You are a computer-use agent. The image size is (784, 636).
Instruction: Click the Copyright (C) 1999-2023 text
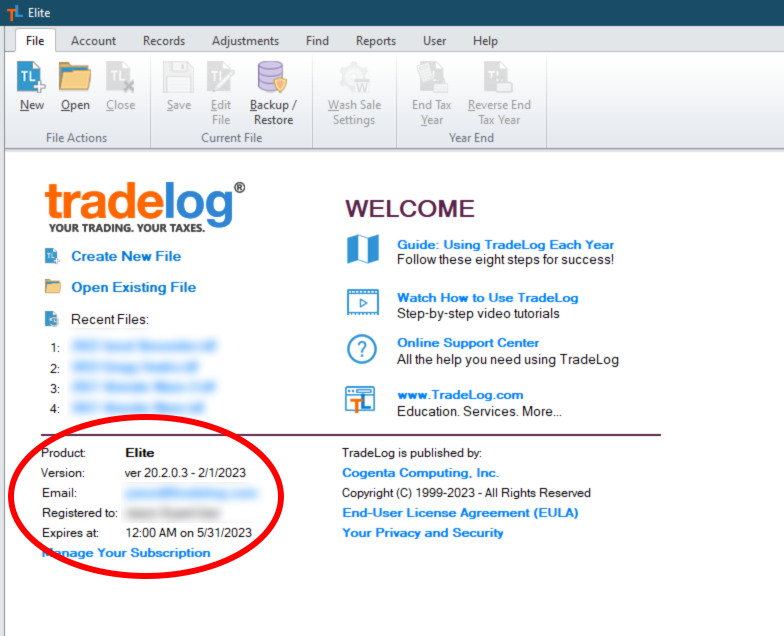coord(466,492)
